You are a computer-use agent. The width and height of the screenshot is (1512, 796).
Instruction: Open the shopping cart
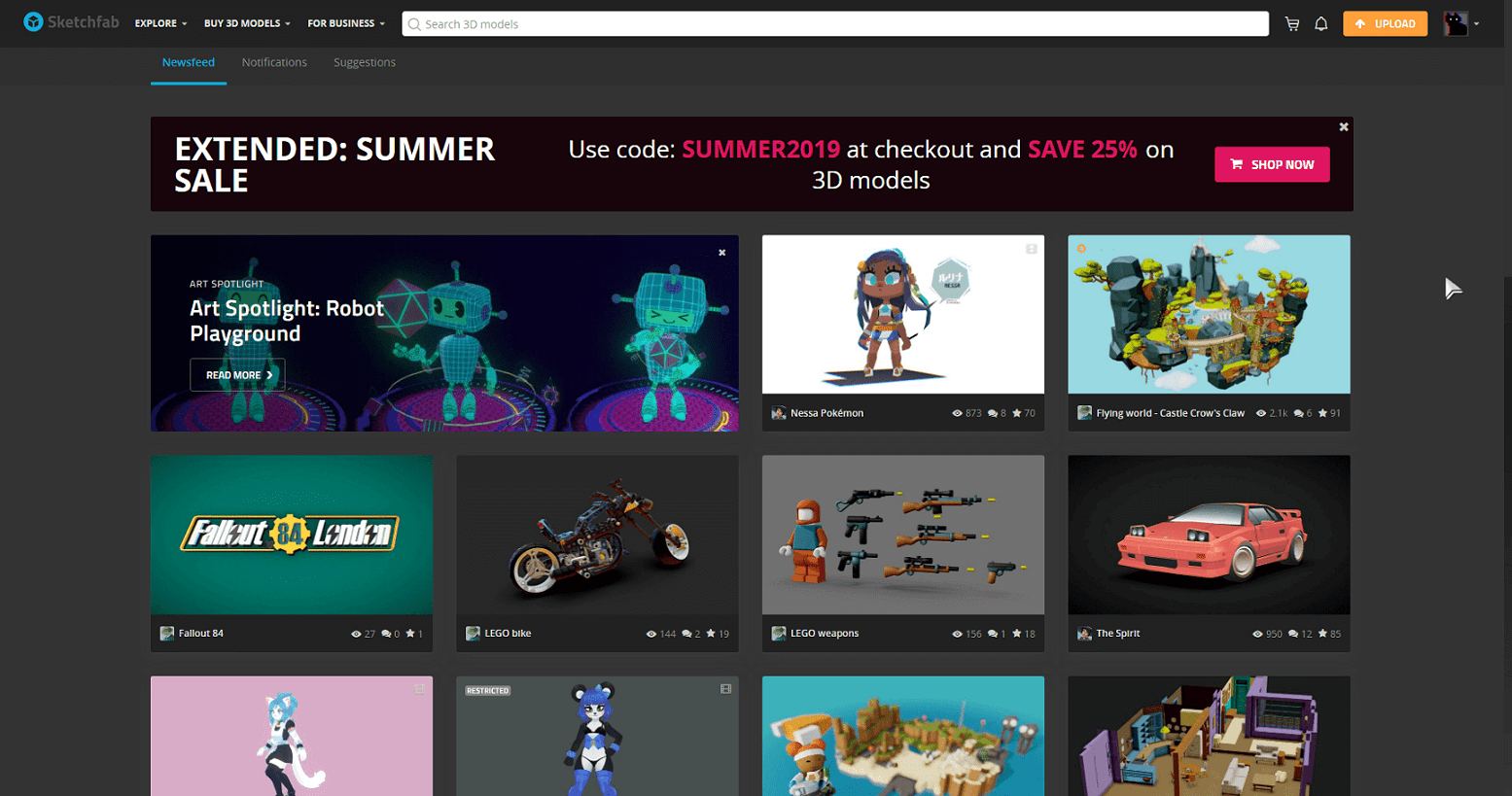(1292, 24)
